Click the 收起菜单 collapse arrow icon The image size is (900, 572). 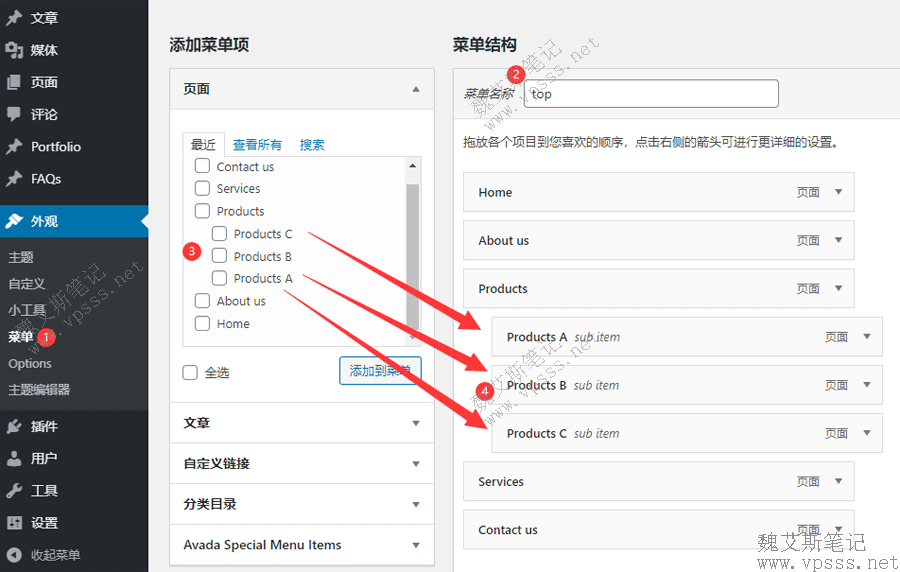pyautogui.click(x=14, y=555)
